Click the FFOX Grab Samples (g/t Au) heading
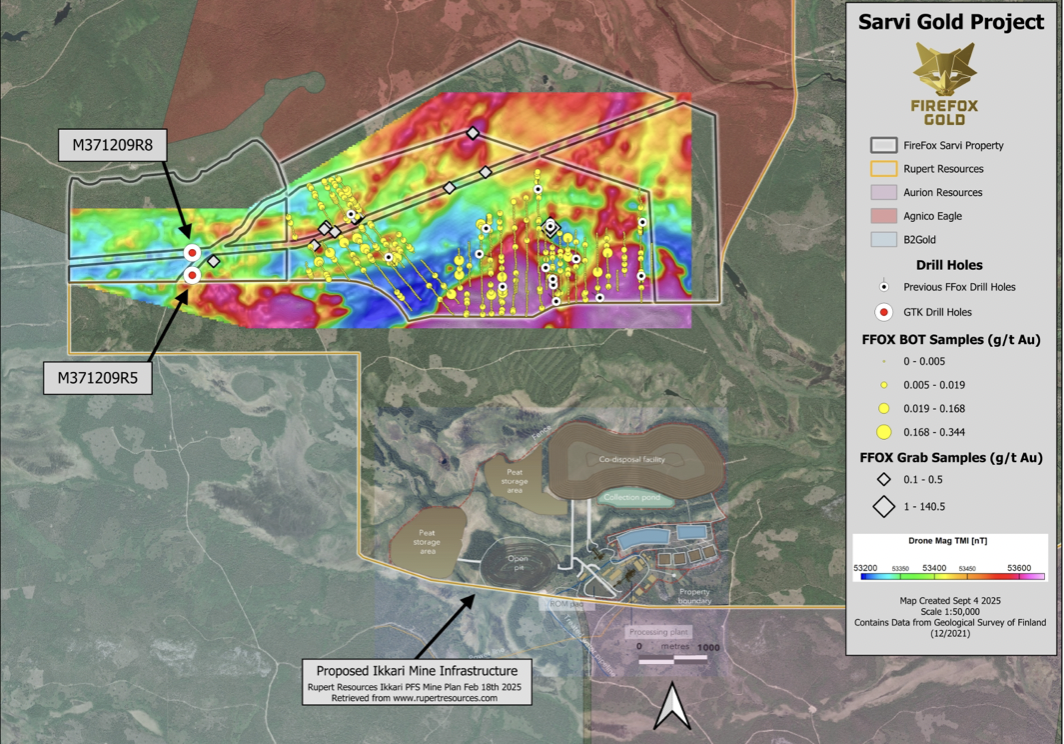1064x744 pixels. click(951, 458)
